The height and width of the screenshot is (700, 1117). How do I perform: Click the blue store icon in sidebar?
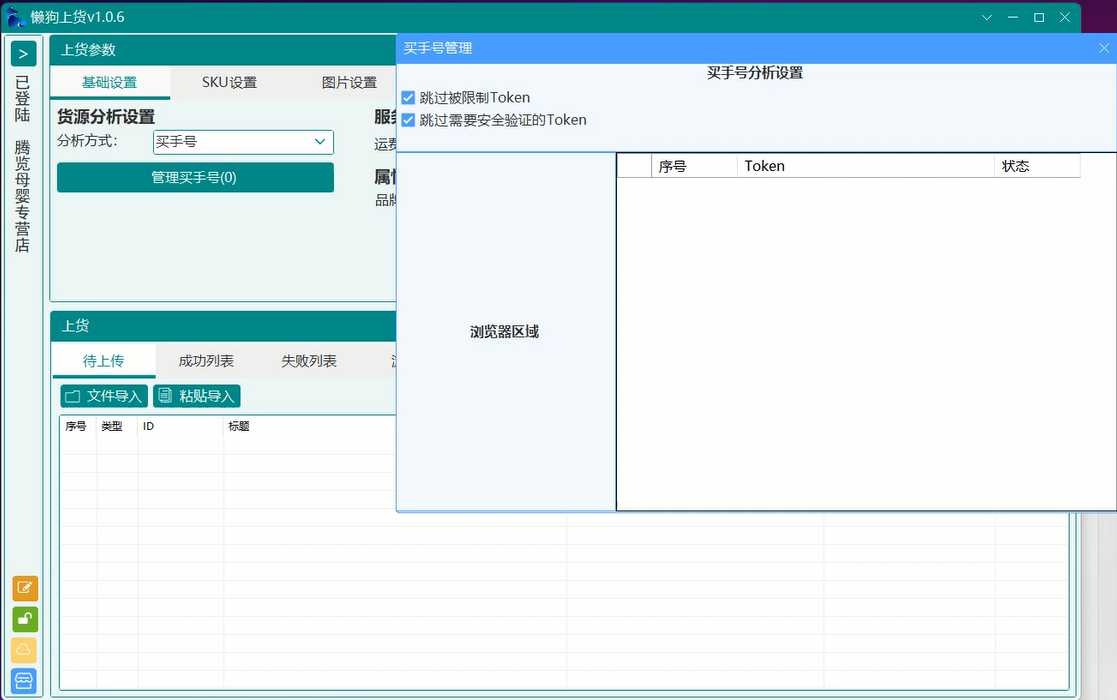[x=25, y=681]
